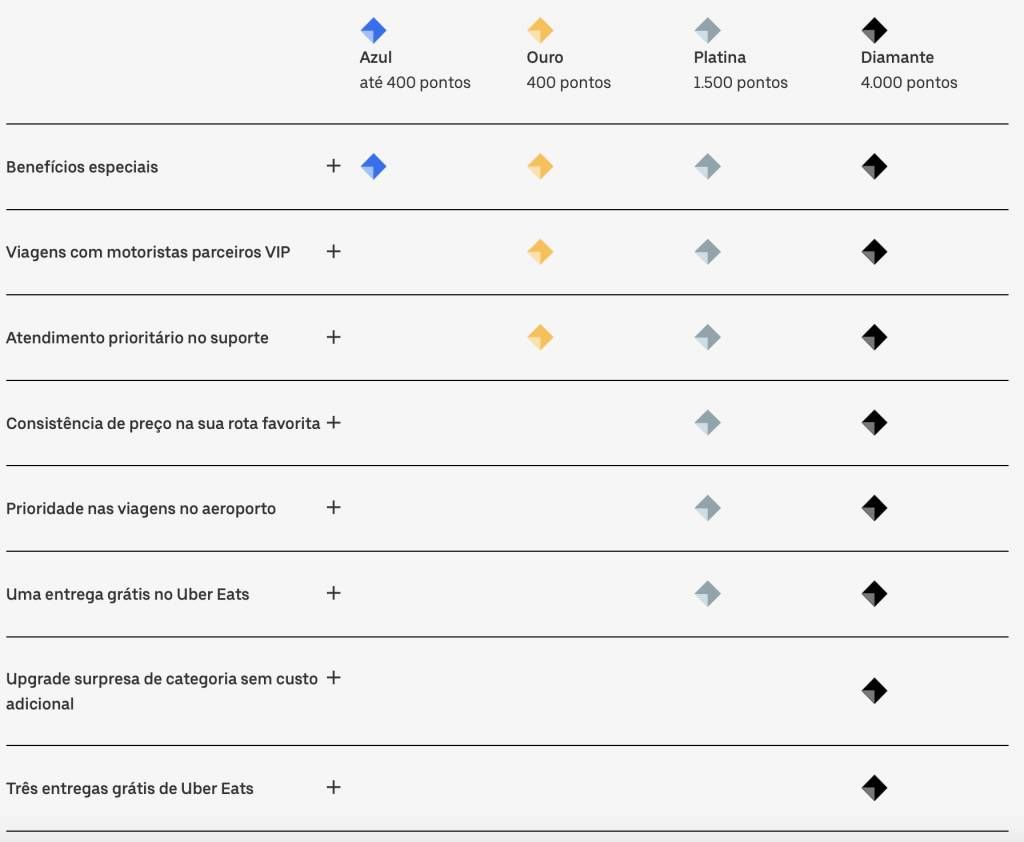1024x842 pixels.
Task: Click the gold Ouro tier diamond in header
Action: 540,30
